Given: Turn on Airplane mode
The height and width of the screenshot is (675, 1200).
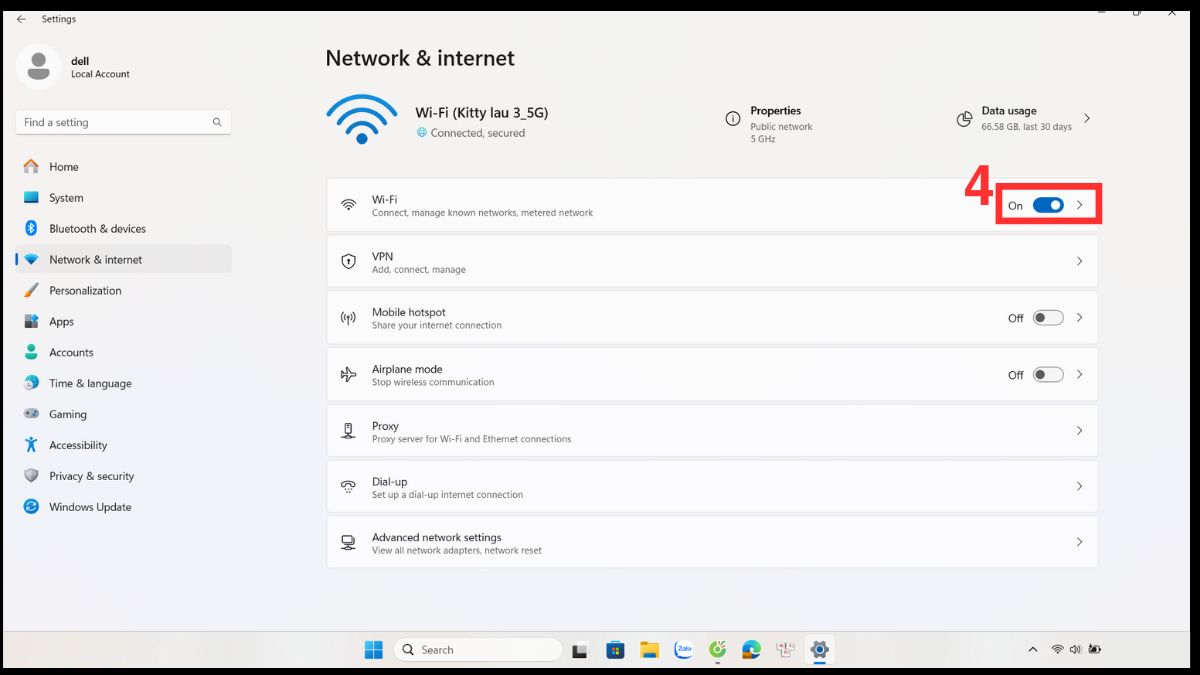Looking at the screenshot, I should pyautogui.click(x=1048, y=374).
